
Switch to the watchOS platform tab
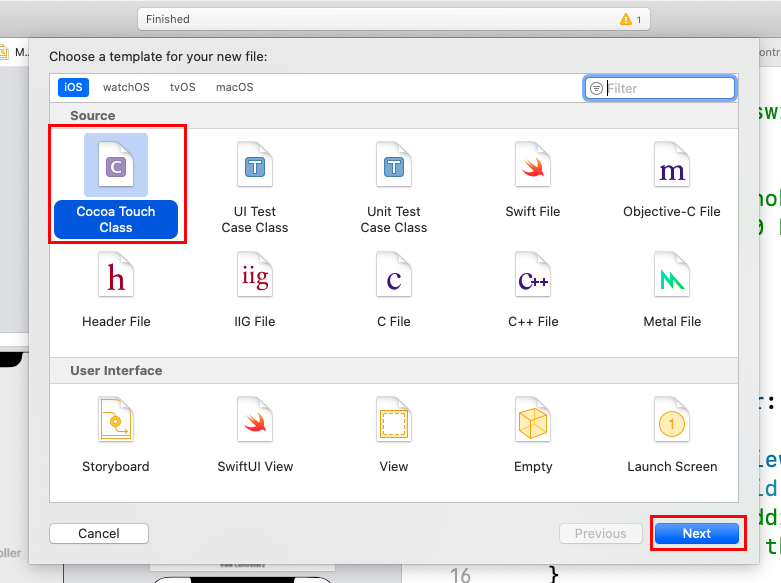[x=126, y=87]
